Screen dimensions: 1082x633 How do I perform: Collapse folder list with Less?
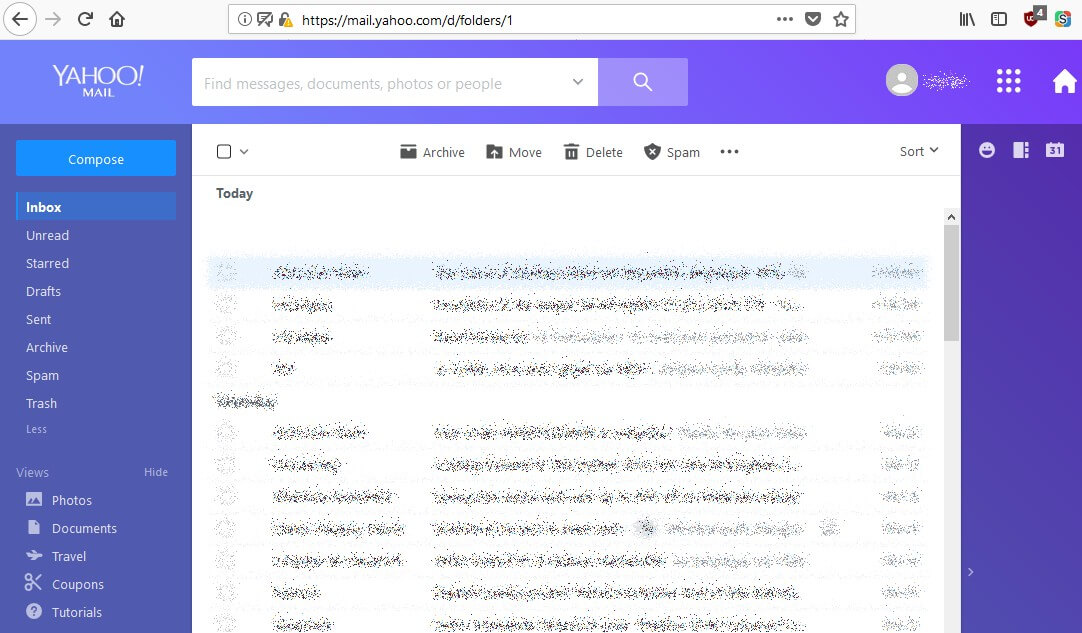(37, 429)
